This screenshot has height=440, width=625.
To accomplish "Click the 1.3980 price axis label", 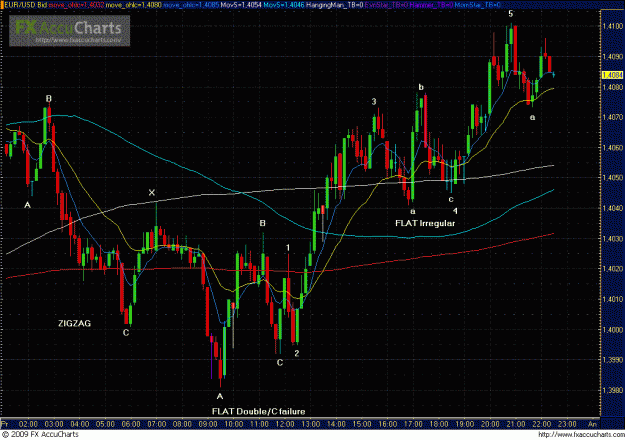I will [613, 390].
